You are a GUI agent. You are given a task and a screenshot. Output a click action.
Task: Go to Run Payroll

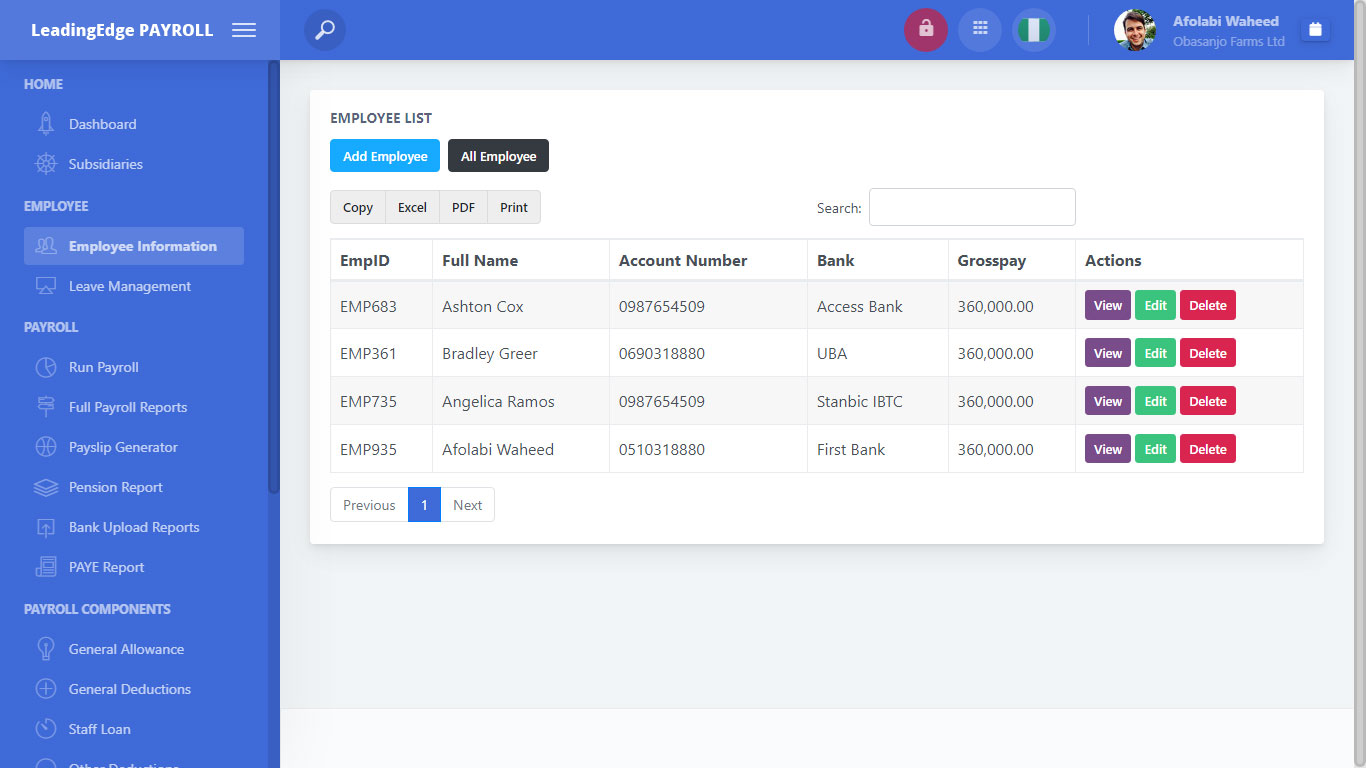(x=103, y=367)
